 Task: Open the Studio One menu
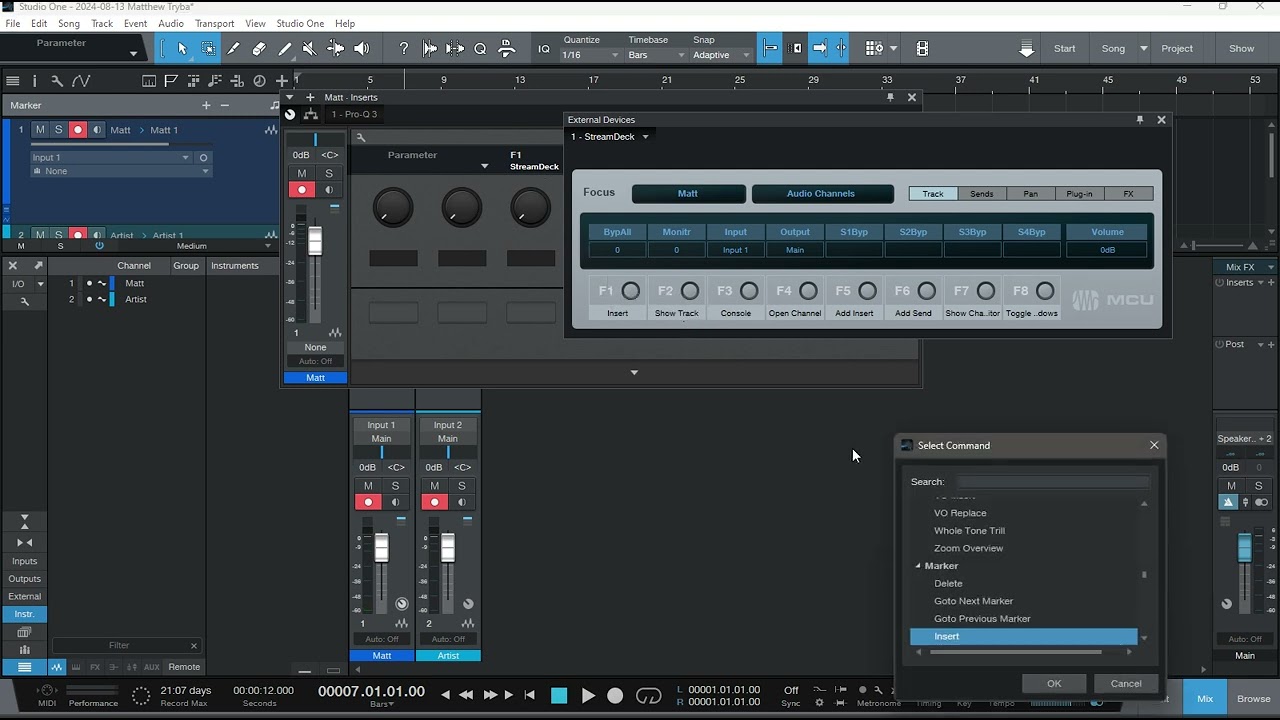pos(300,23)
